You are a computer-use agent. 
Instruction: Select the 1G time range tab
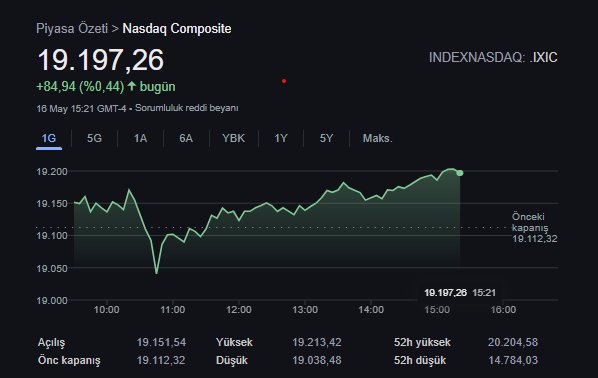pyautogui.click(x=49, y=138)
